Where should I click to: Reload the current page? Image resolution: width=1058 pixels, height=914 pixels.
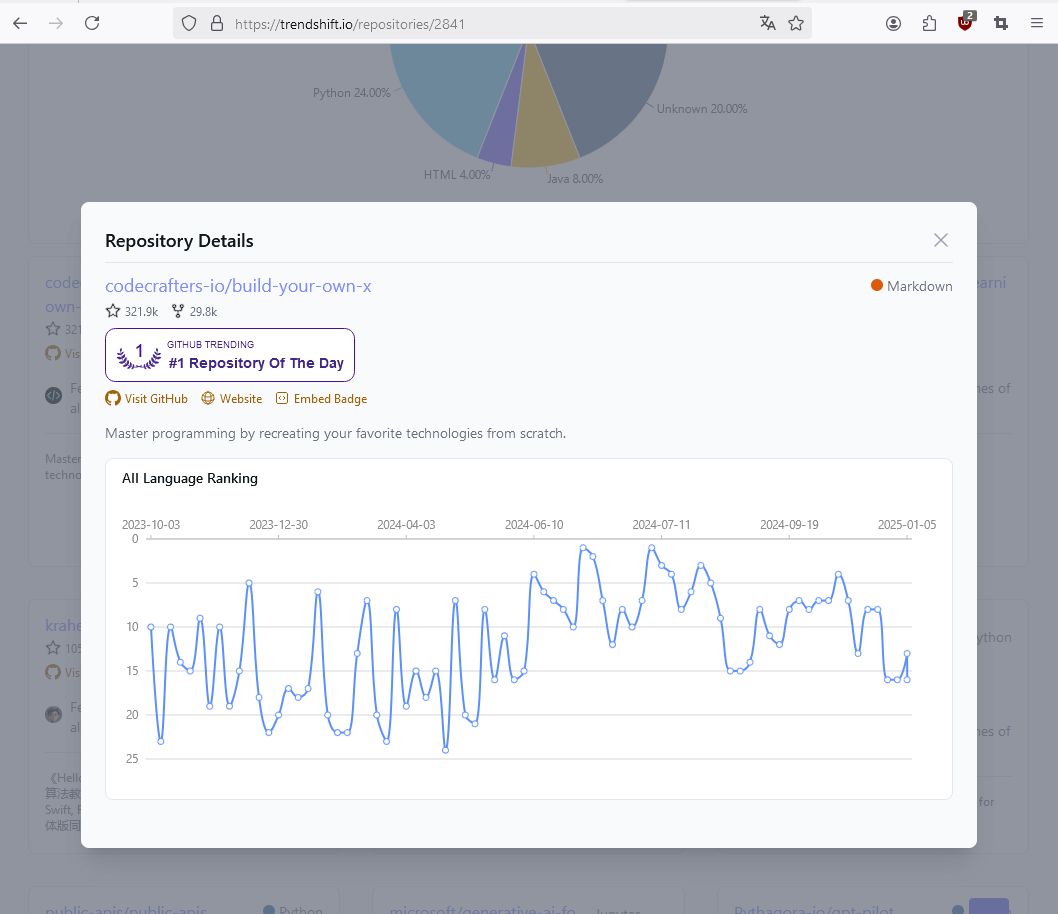92,24
